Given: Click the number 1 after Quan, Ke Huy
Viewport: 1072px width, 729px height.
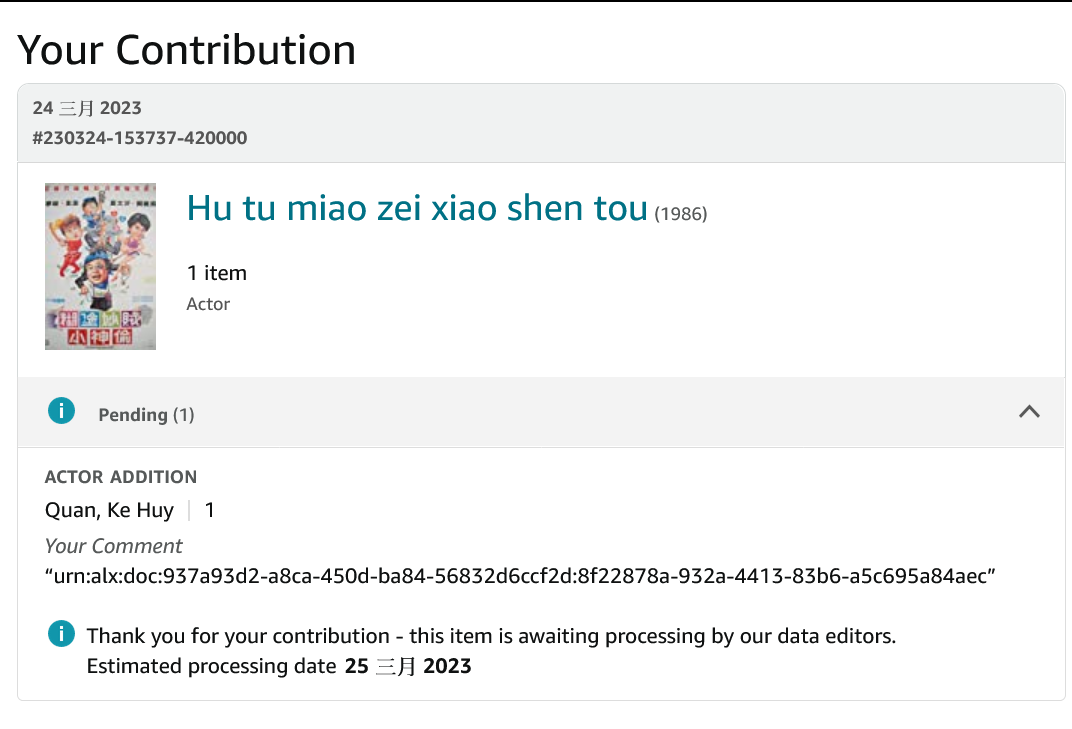Looking at the screenshot, I should [x=210, y=510].
